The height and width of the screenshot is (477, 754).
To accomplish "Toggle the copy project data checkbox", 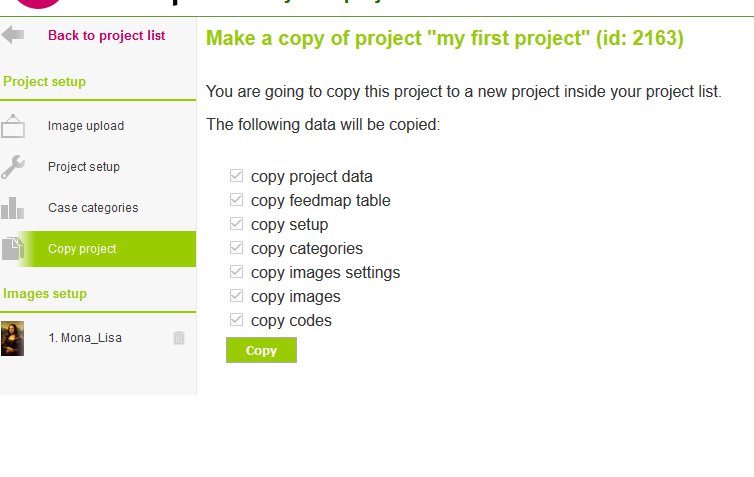I will click(236, 176).
